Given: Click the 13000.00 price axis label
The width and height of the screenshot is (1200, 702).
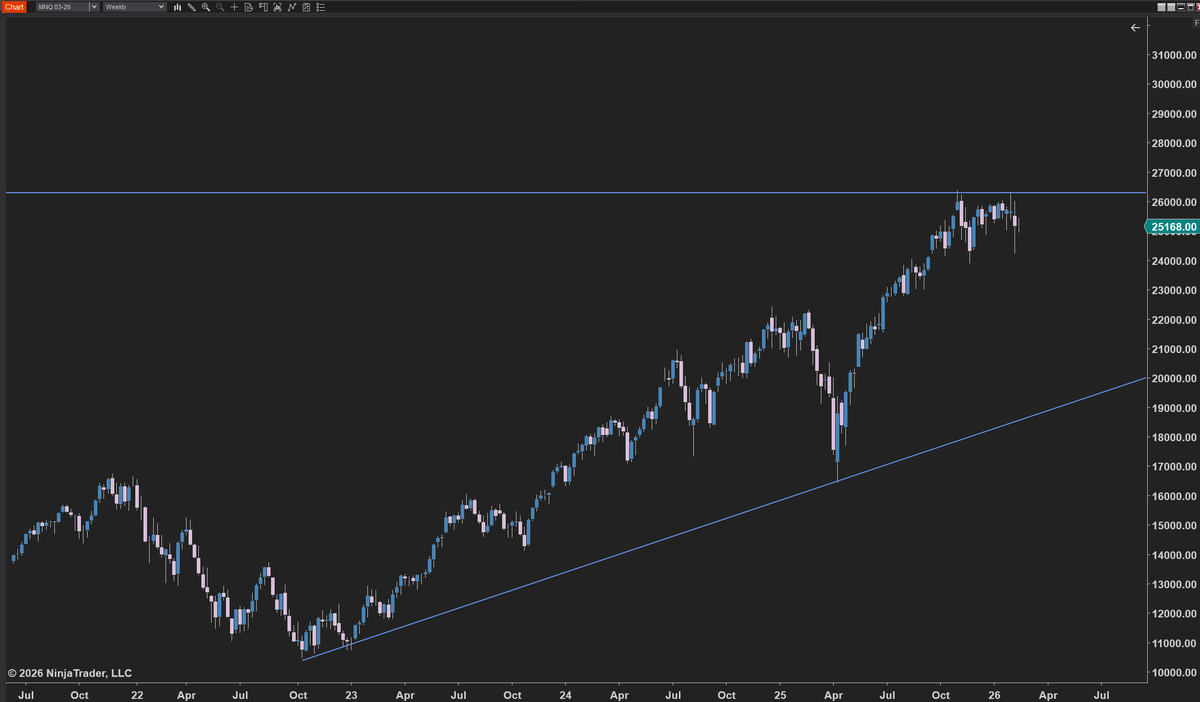Looking at the screenshot, I should coord(1174,584).
